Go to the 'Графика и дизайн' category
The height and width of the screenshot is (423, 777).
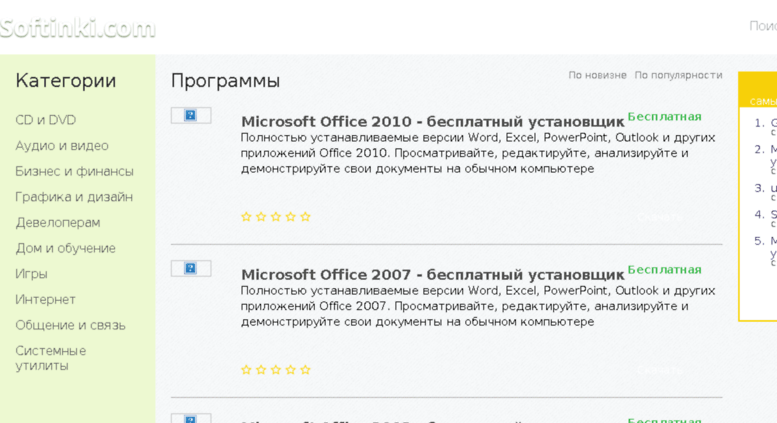pos(74,197)
